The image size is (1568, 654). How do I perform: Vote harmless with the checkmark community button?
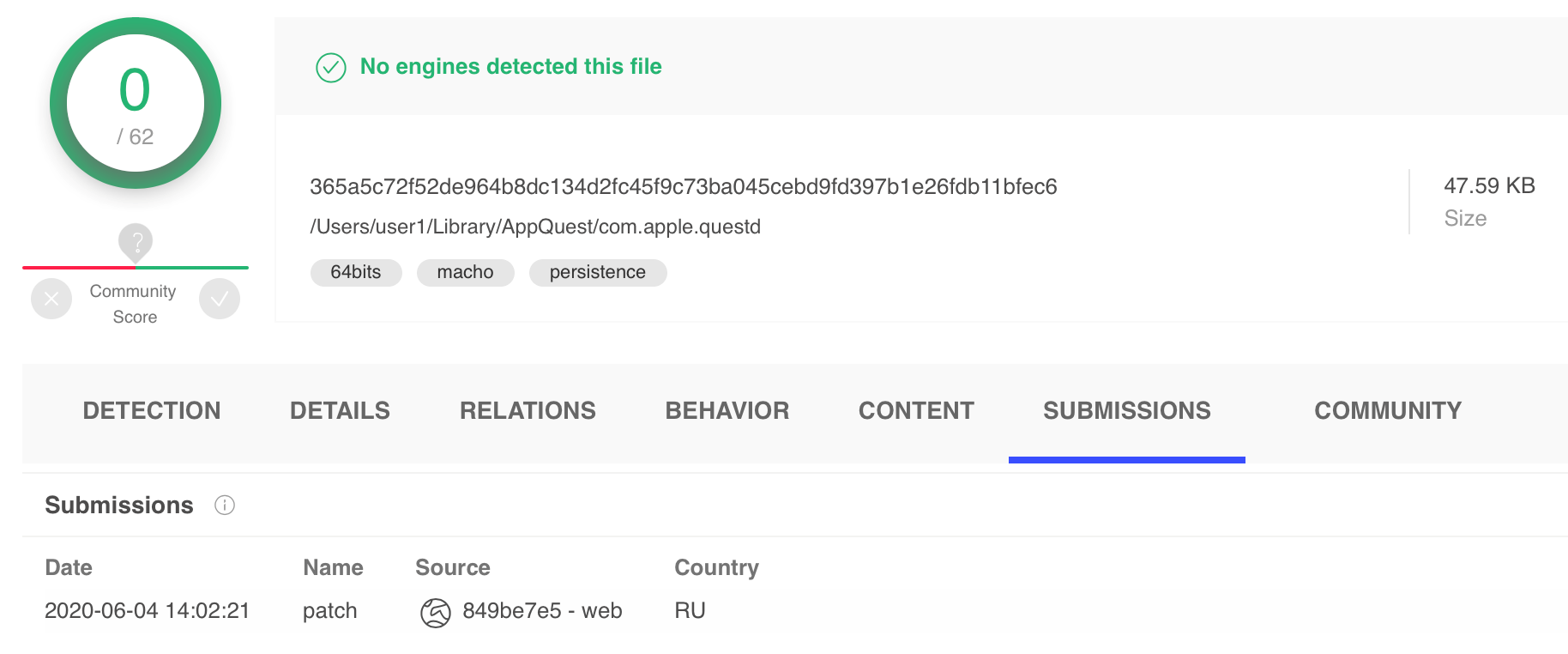click(220, 299)
